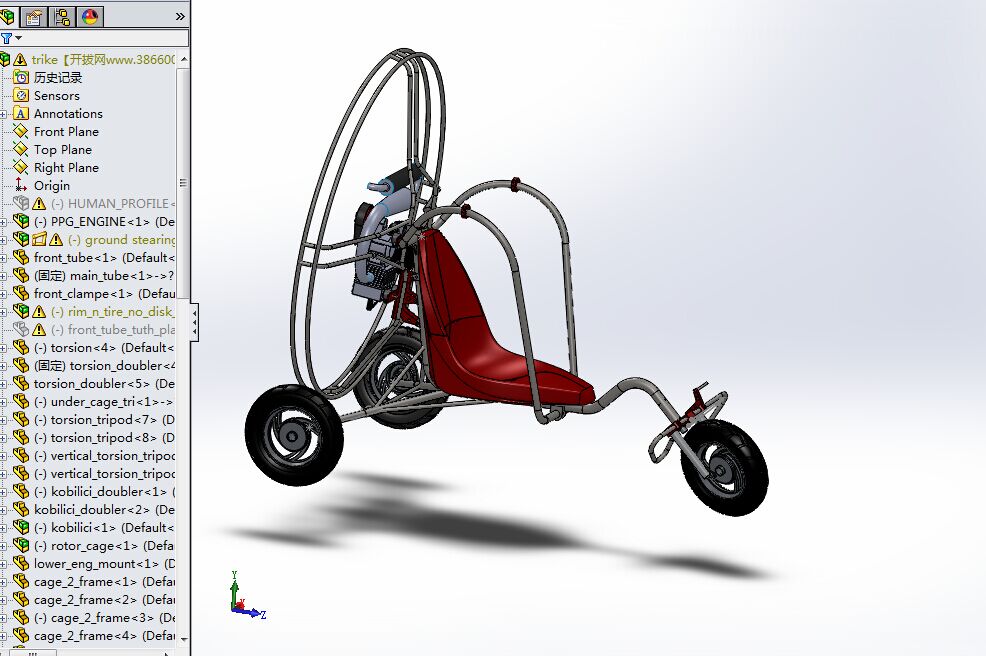Viewport: 986px width, 656px height.
Task: Open the DisplayManager tab with color ball
Action: click(x=90, y=16)
